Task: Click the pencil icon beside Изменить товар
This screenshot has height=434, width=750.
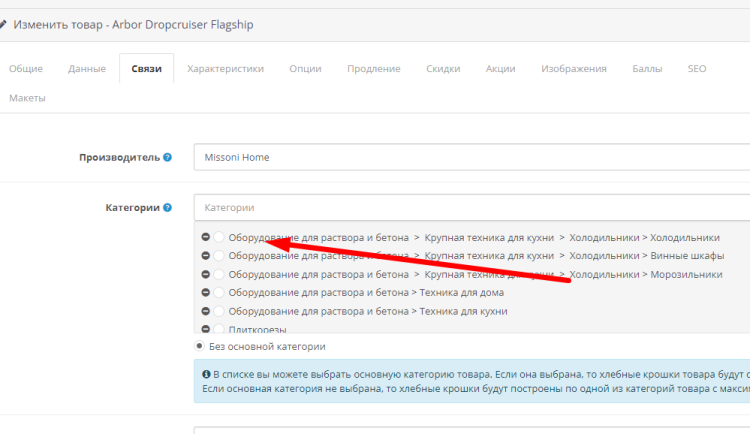Action: pyautogui.click(x=4, y=22)
